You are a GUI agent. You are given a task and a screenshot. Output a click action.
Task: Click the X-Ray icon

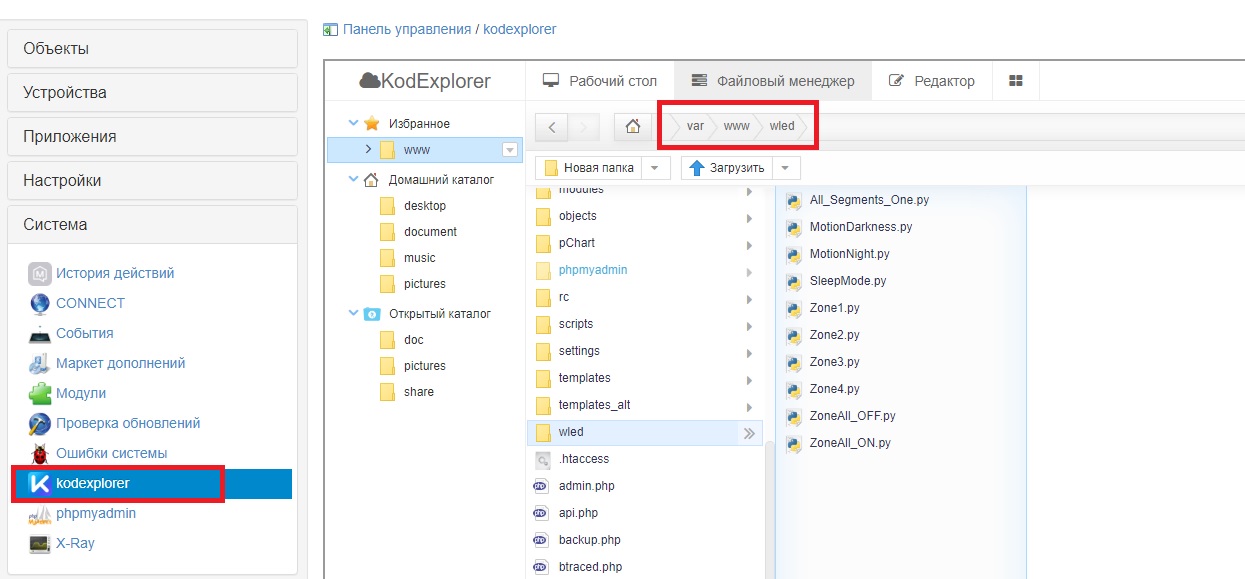point(39,543)
